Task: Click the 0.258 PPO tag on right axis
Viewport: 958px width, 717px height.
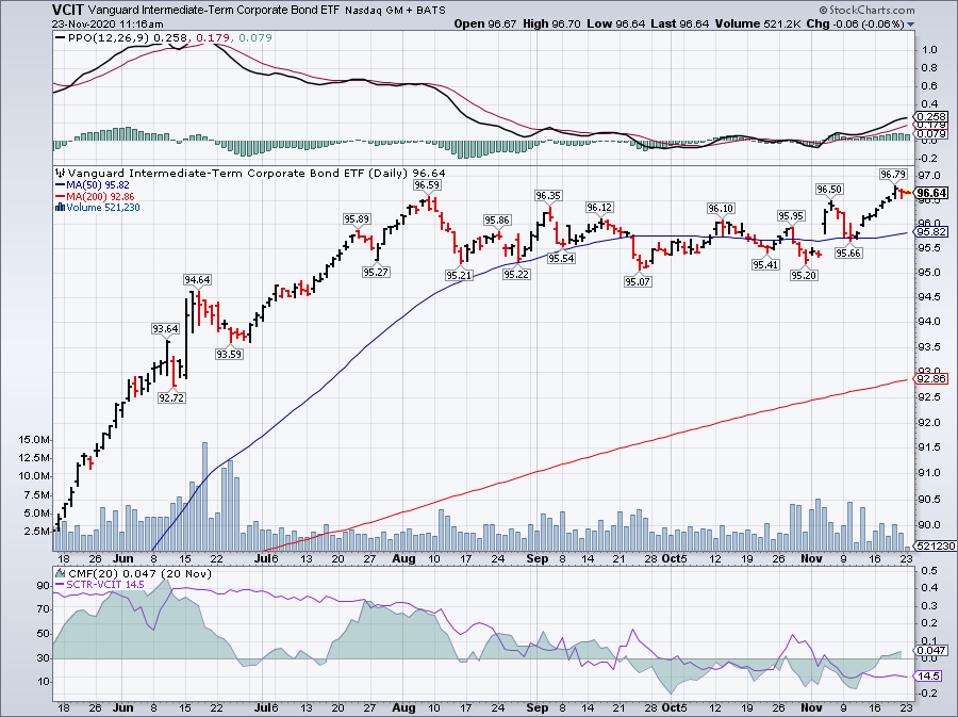Action: [x=930, y=117]
